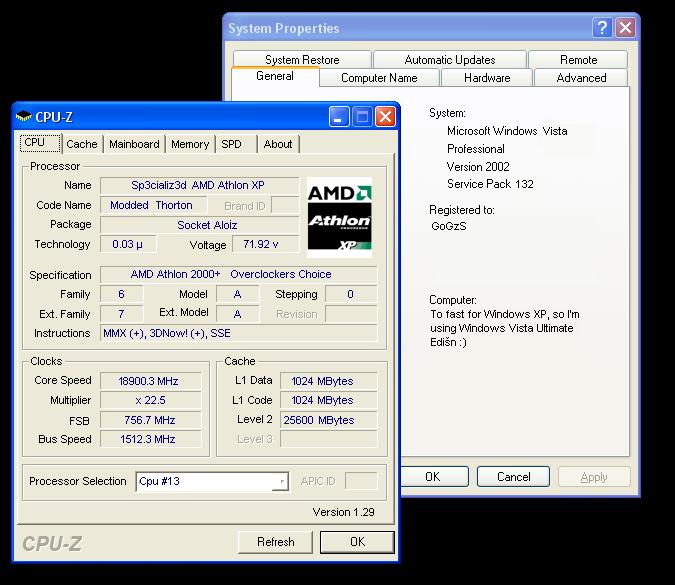Click OK in the CPU-Z window
675x585 pixels.
click(357, 542)
